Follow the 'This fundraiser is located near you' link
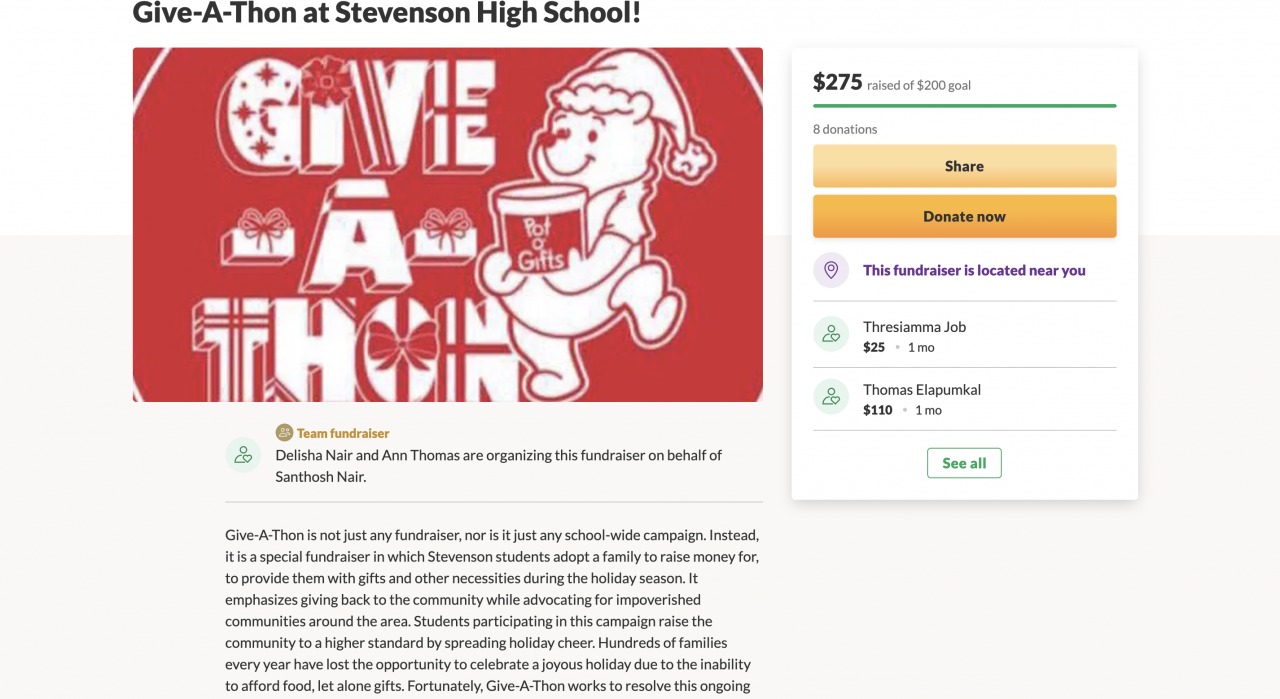This screenshot has width=1280, height=699. click(x=974, y=270)
